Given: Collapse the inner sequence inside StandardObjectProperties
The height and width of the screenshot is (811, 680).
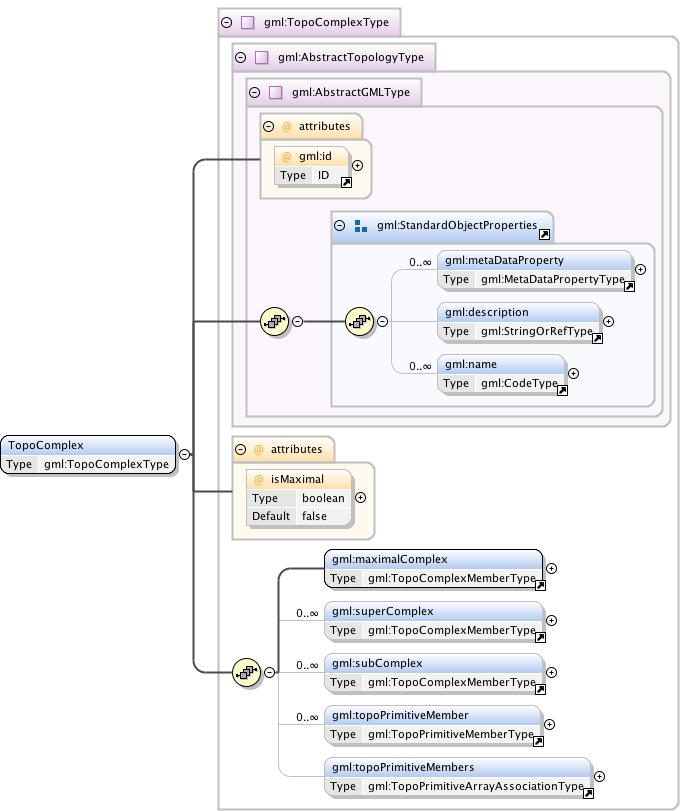Looking at the screenshot, I should pyautogui.click(x=382, y=321).
